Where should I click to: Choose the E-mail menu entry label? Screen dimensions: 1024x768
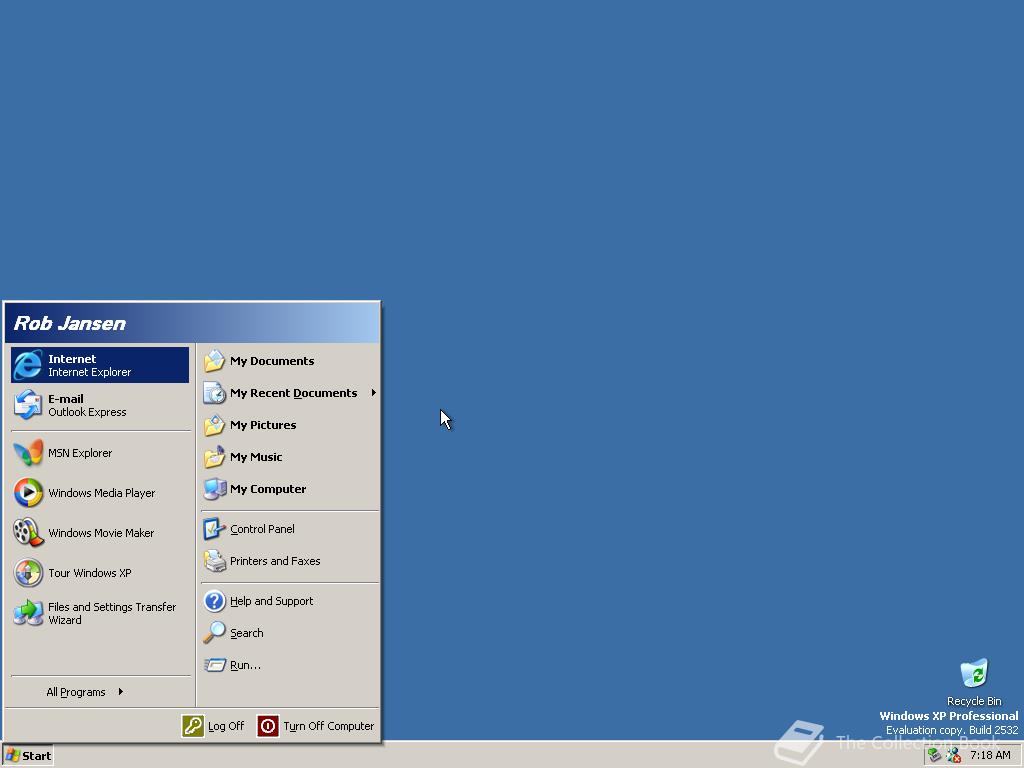(x=65, y=398)
